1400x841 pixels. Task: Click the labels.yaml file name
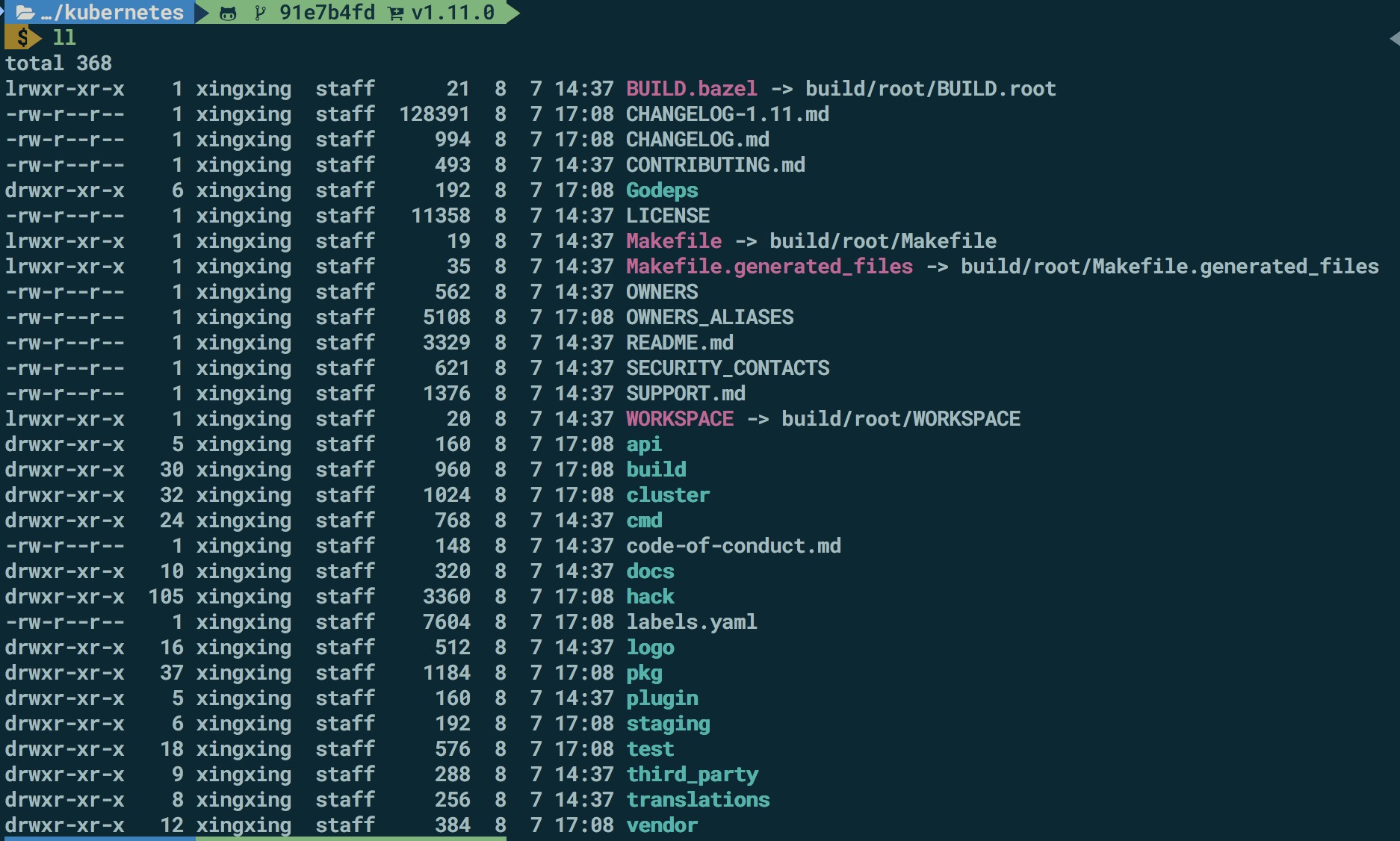pyautogui.click(x=692, y=622)
